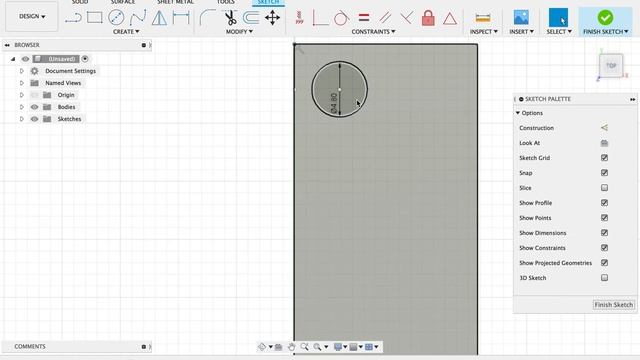
Task: Click the Zoom magnifier icon
Action: coord(304,347)
